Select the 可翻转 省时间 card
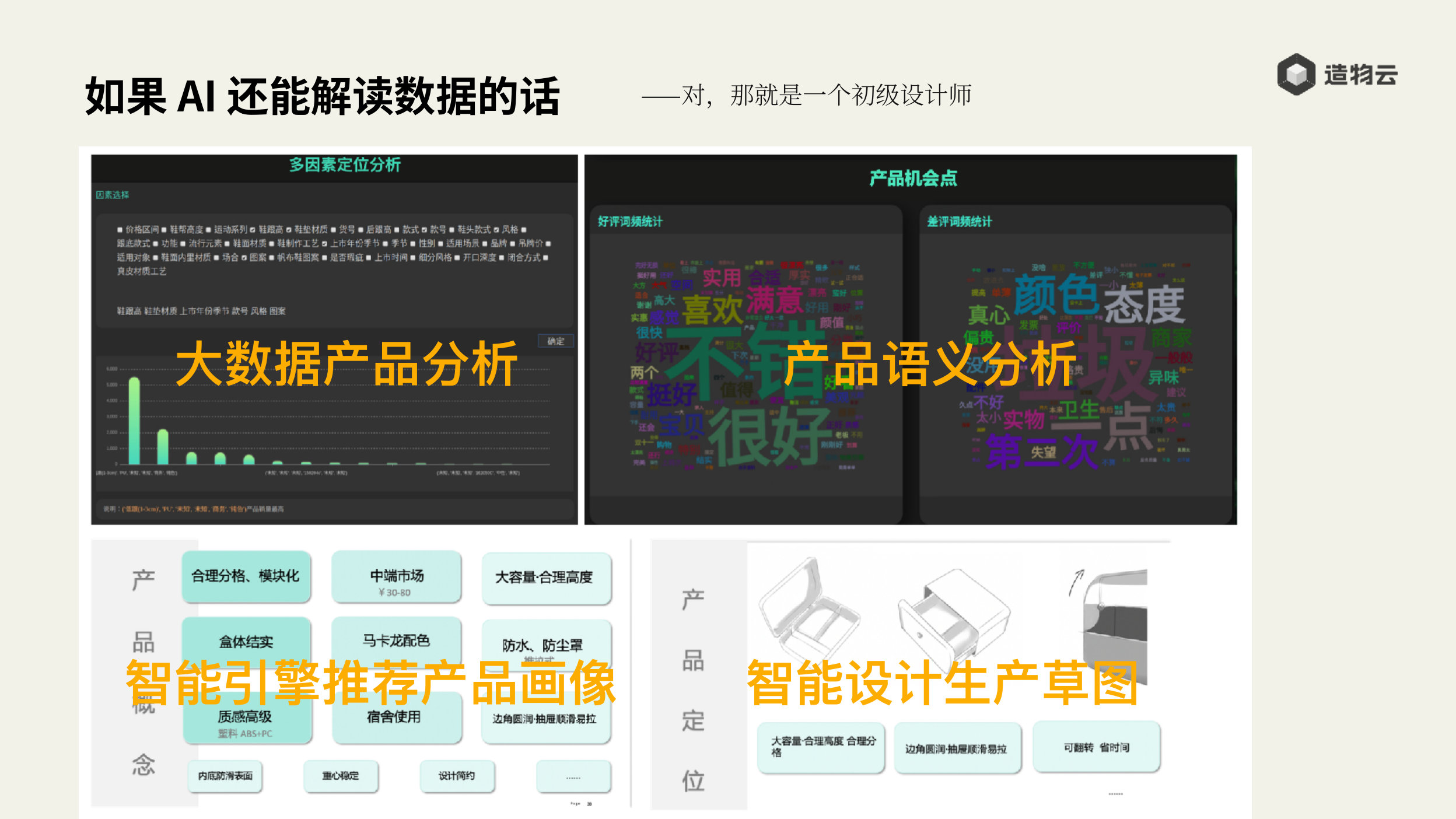The width and height of the screenshot is (1456, 819). (x=1096, y=747)
